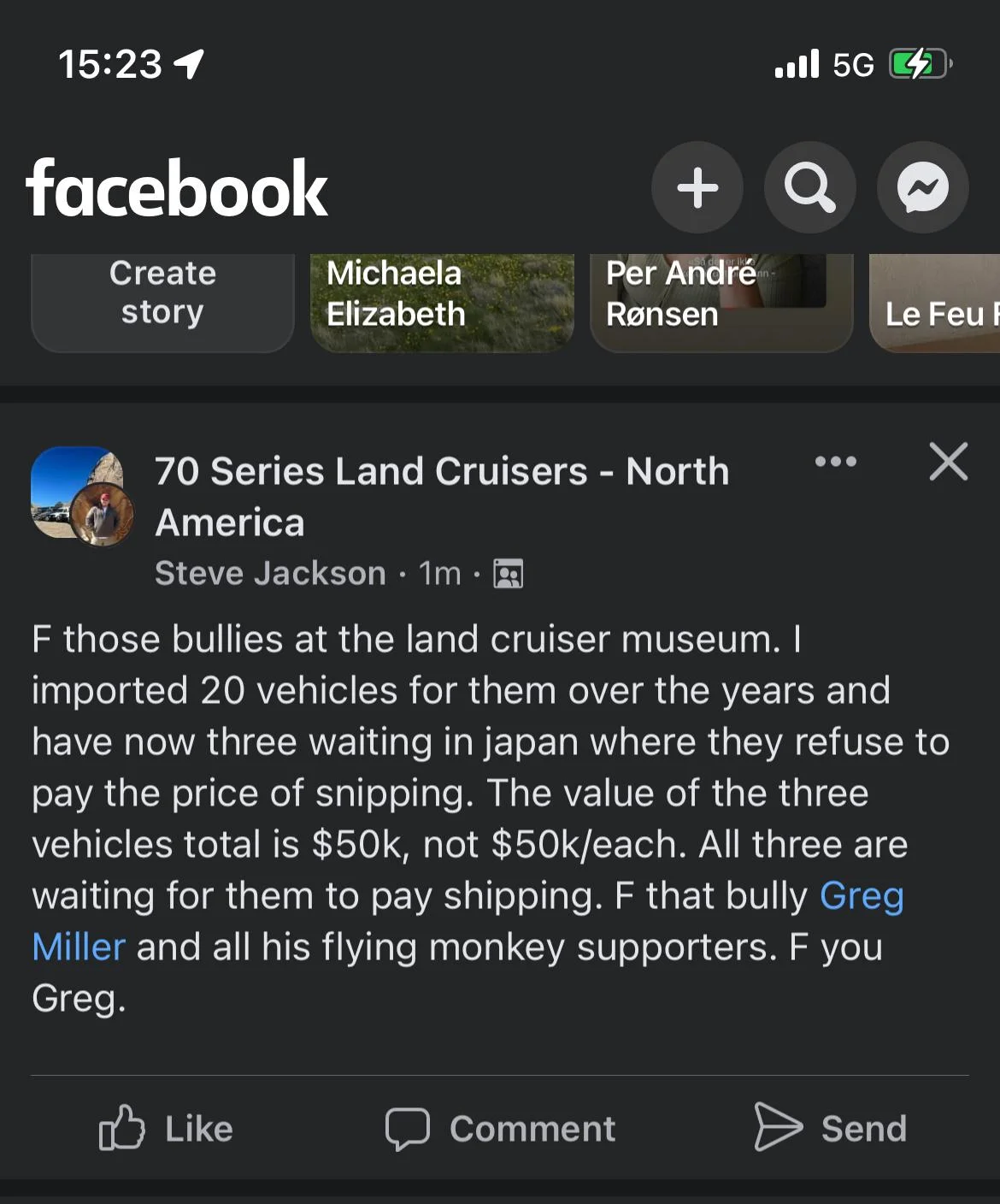The image size is (1000, 1204).
Task: View Per André Rønsen's story
Action: coord(721,301)
